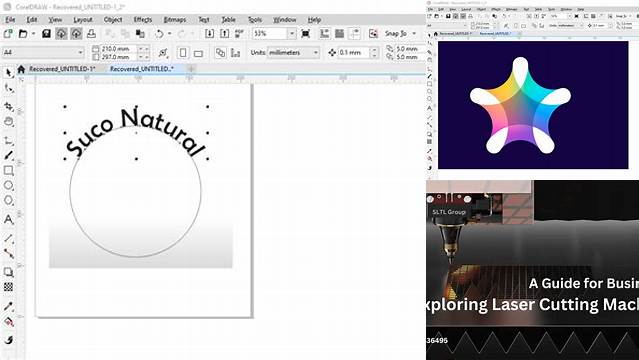Open the zoom level dropdown
Viewport: 639px width, 360px height.
[292, 34]
